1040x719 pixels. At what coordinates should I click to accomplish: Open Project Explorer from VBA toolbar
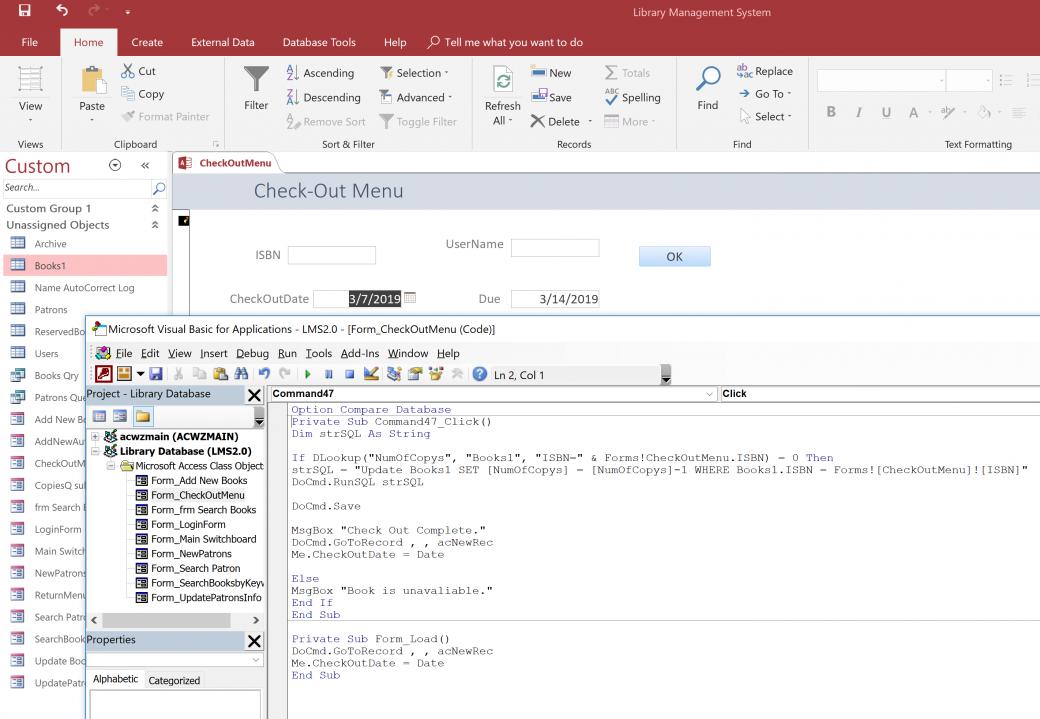[394, 374]
